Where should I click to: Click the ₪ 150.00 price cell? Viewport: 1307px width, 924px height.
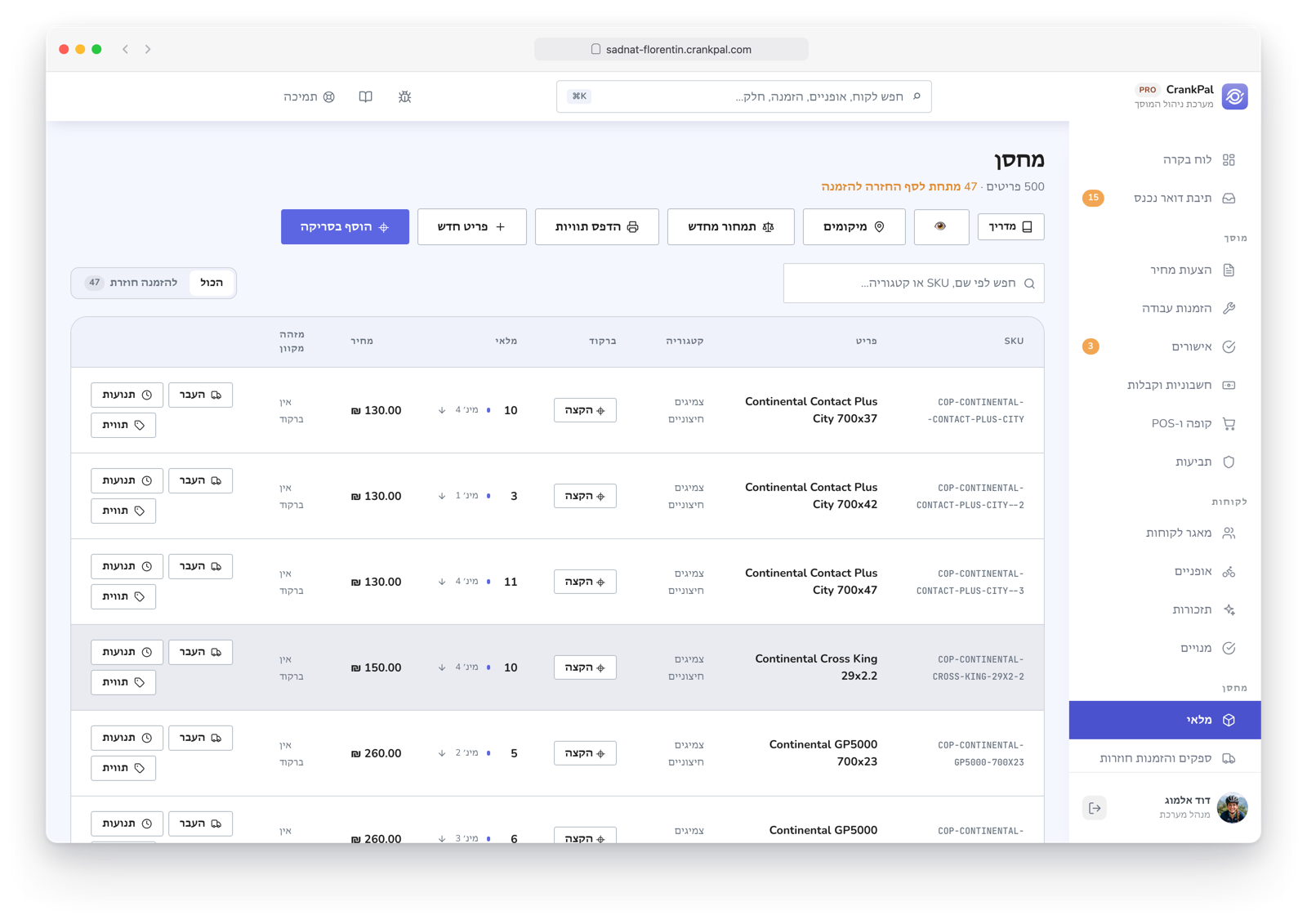tap(376, 667)
